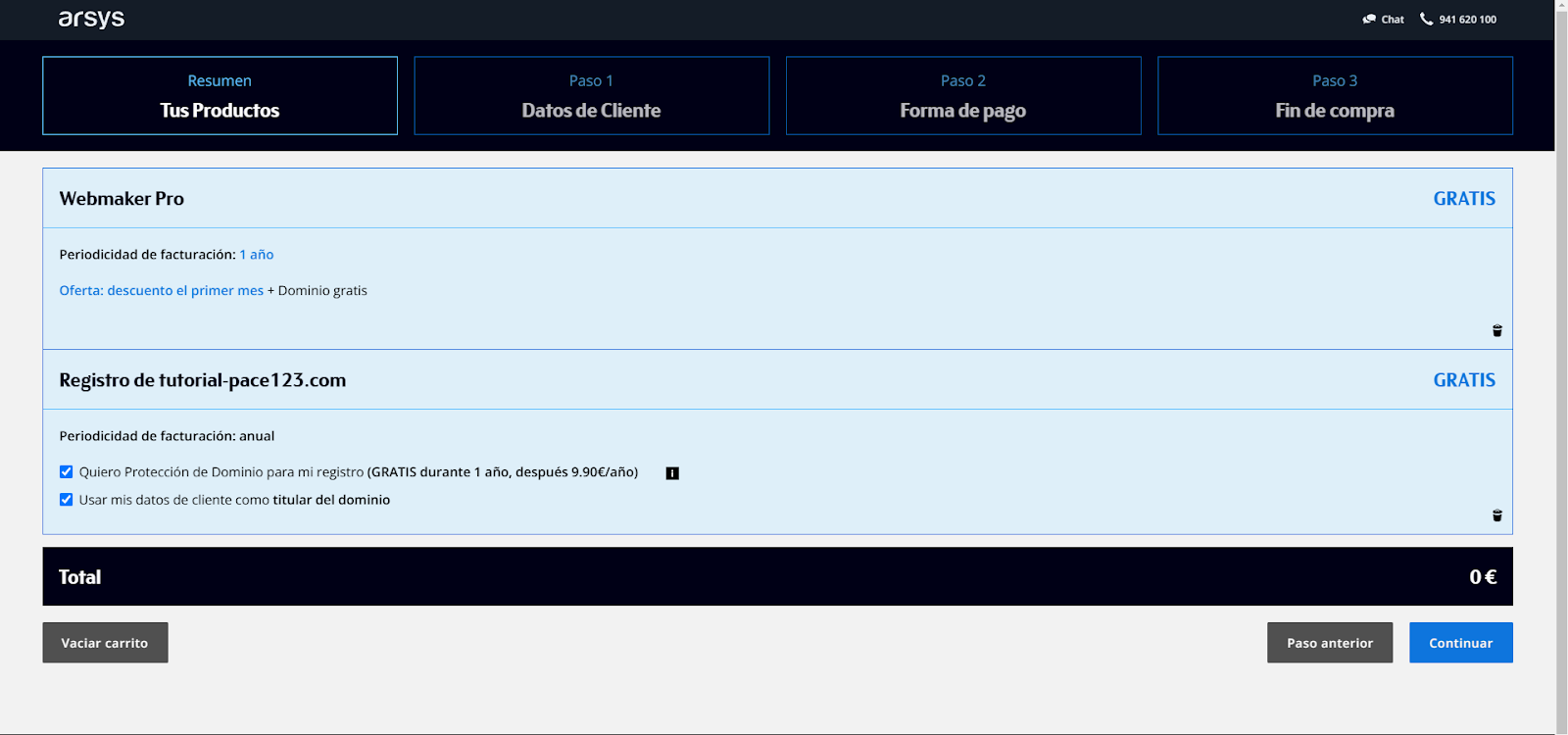1568x735 pixels.
Task: Click Paso anterior button
Action: tap(1330, 643)
